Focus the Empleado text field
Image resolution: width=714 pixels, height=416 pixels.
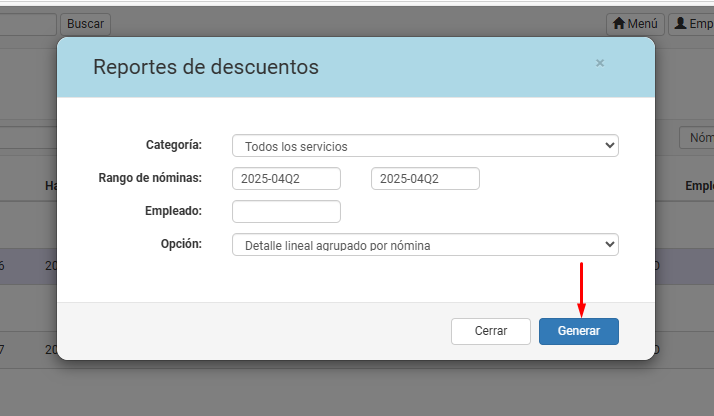click(x=286, y=212)
